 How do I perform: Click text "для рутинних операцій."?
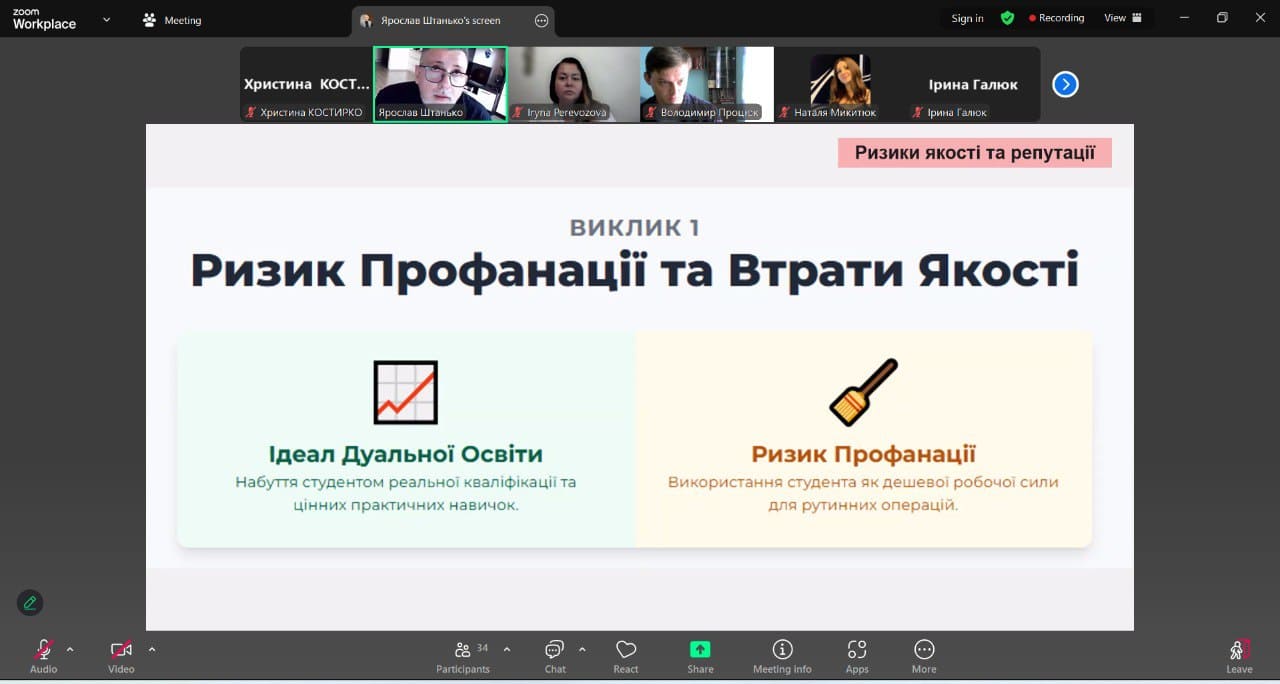tap(864, 506)
